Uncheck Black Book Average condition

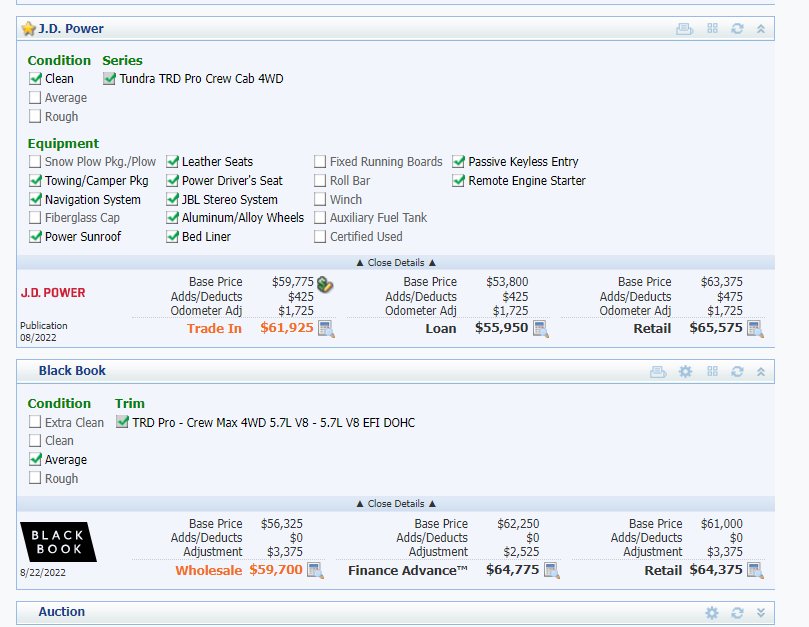(x=35, y=459)
